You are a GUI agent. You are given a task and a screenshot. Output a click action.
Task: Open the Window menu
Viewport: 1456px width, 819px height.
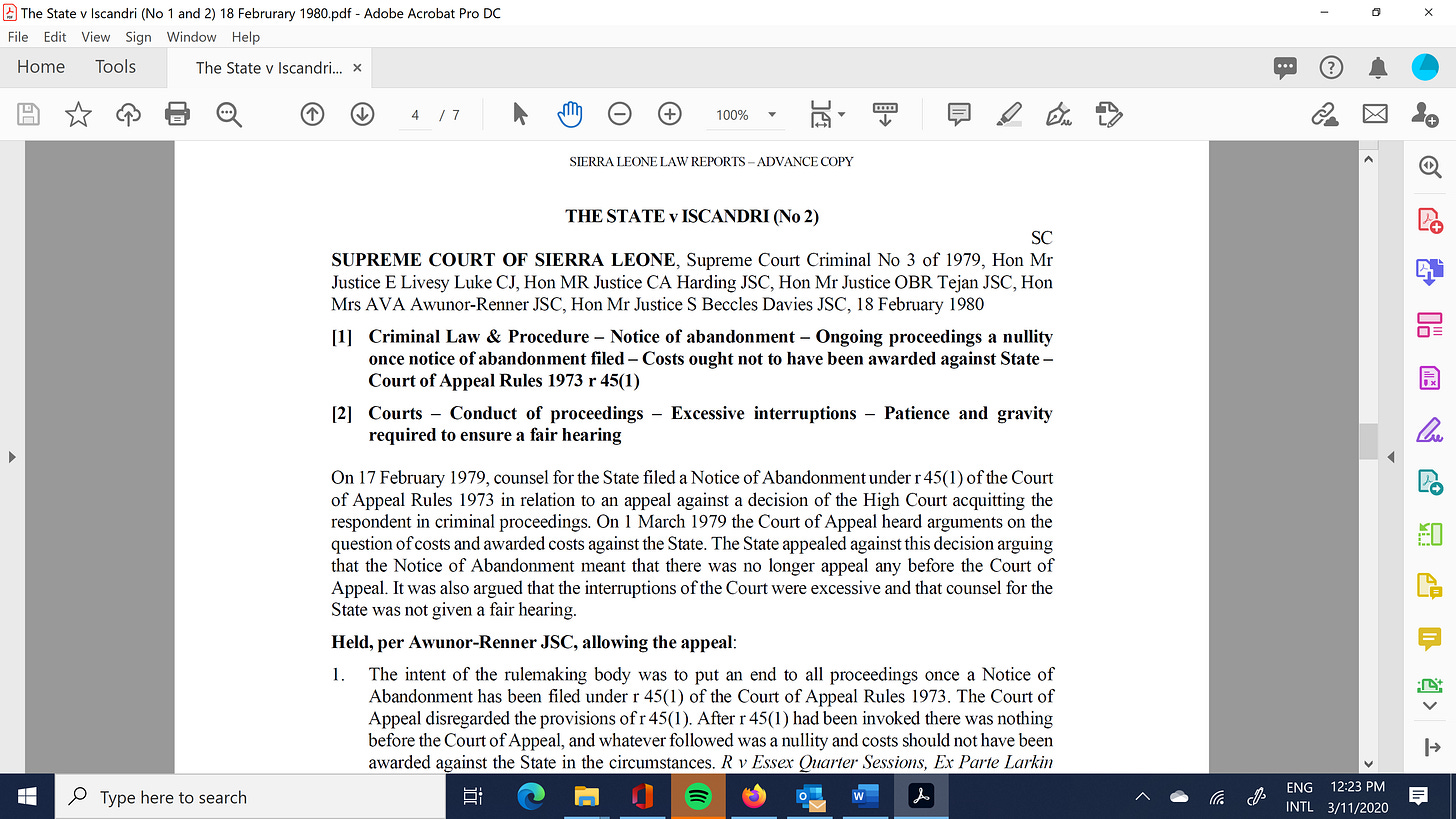191,37
